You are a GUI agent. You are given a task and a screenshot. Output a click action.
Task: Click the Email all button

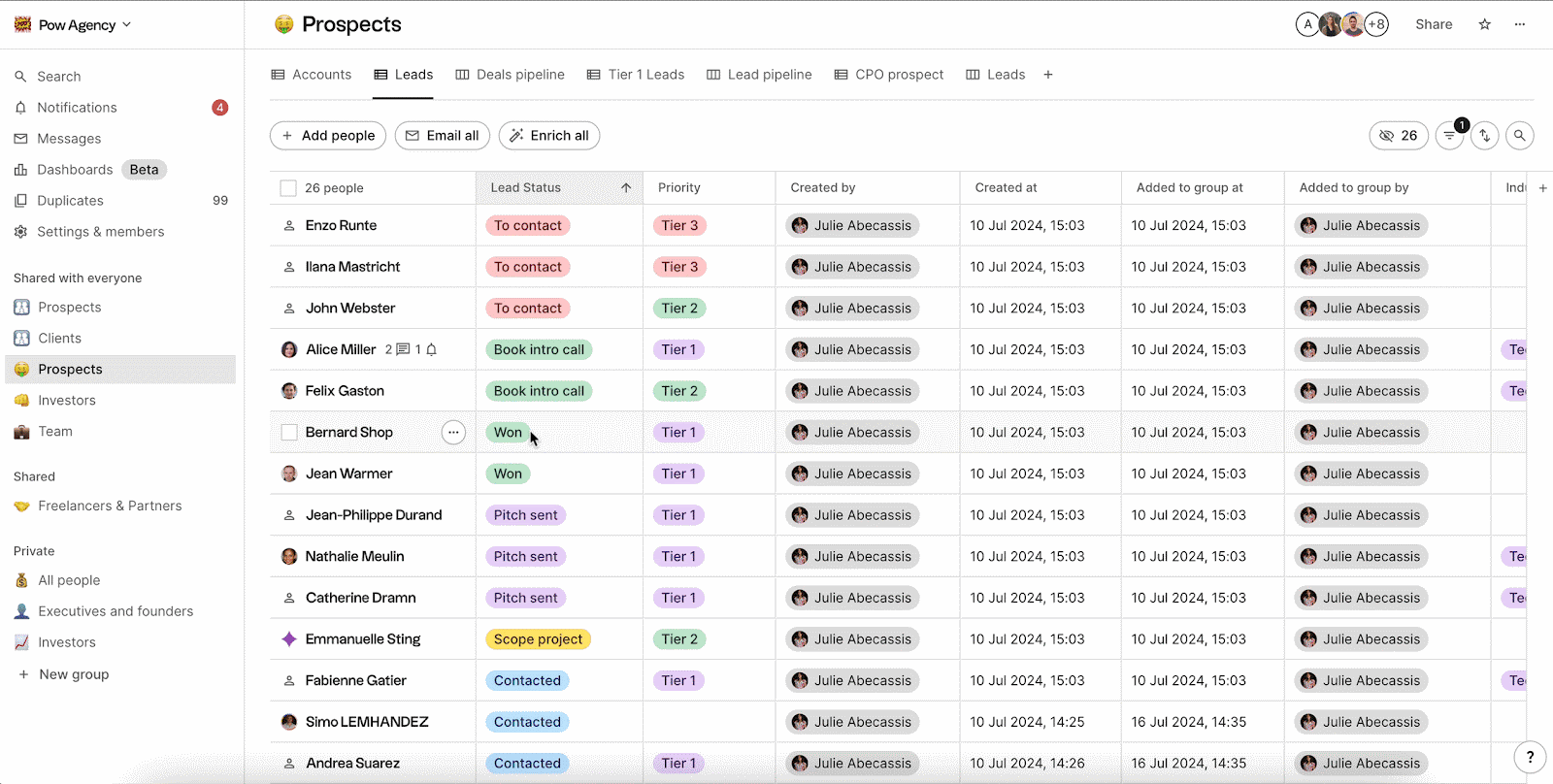point(443,136)
